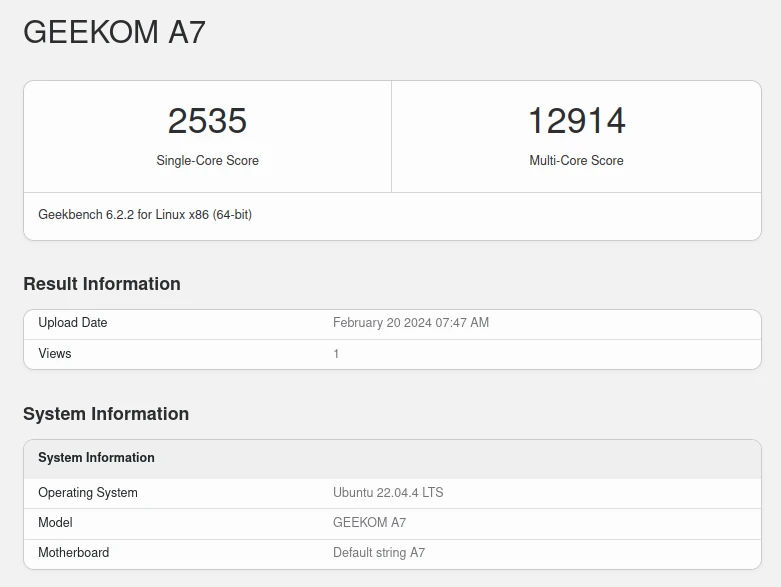Click the GEEKOM A7 page title
The height and width of the screenshot is (587, 781).
click(x=114, y=32)
